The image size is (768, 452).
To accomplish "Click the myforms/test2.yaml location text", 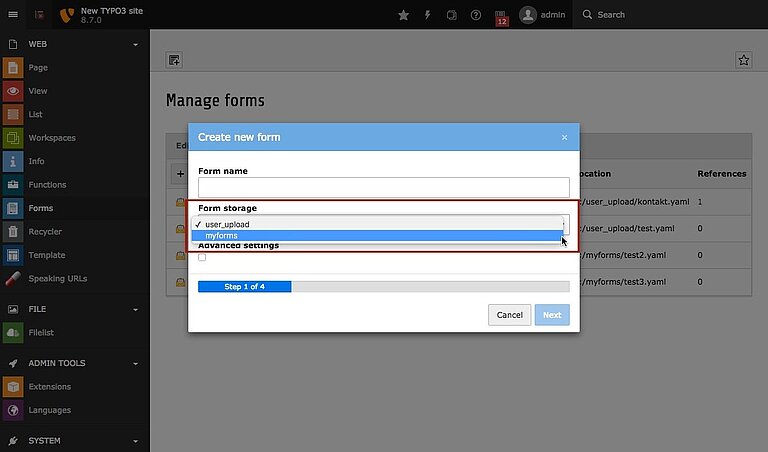I will point(624,255).
